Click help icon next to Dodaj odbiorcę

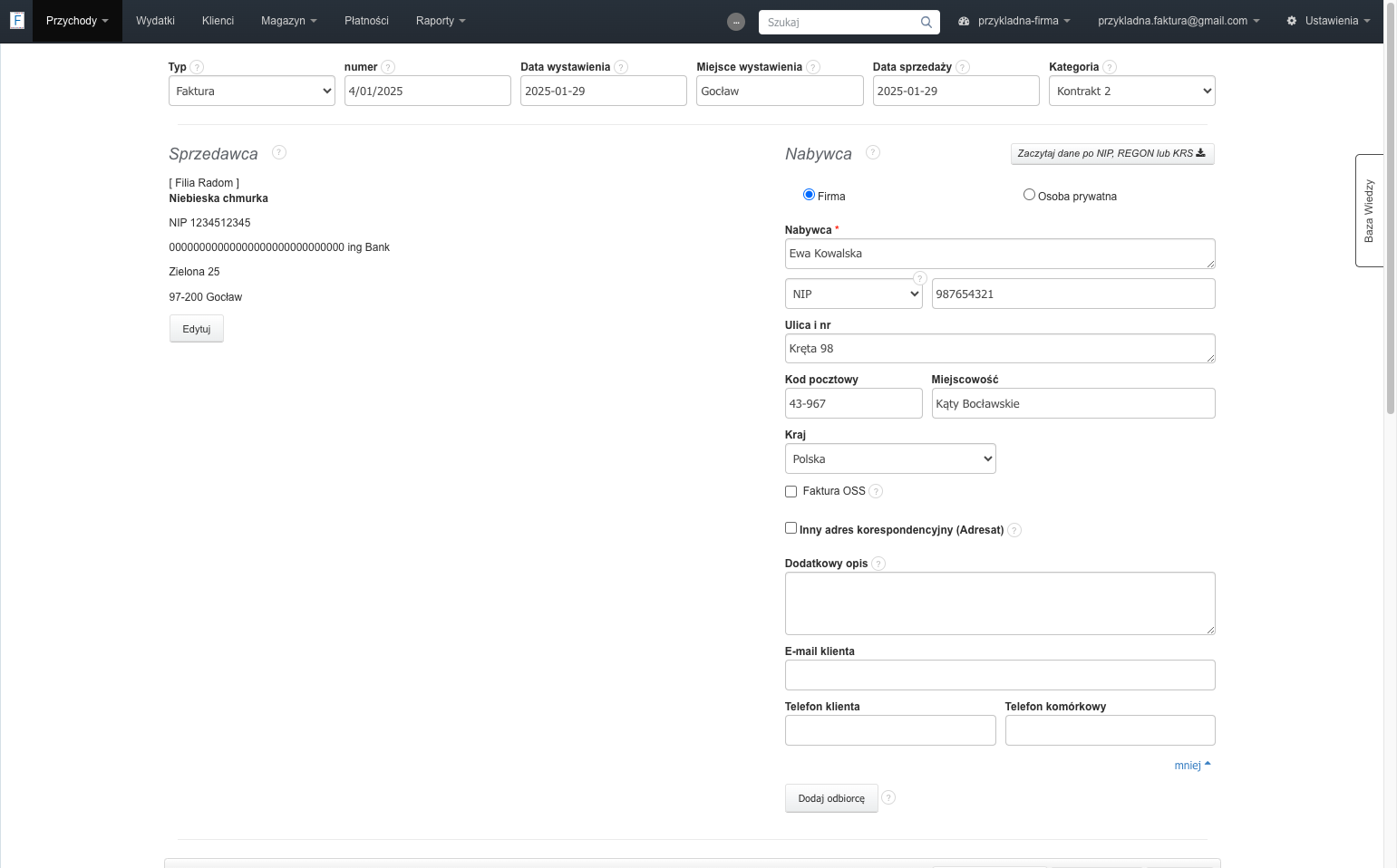click(x=888, y=797)
